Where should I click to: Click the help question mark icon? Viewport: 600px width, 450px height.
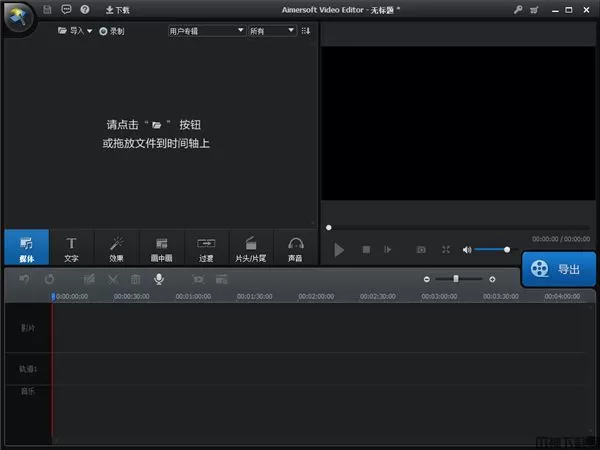[84, 9]
